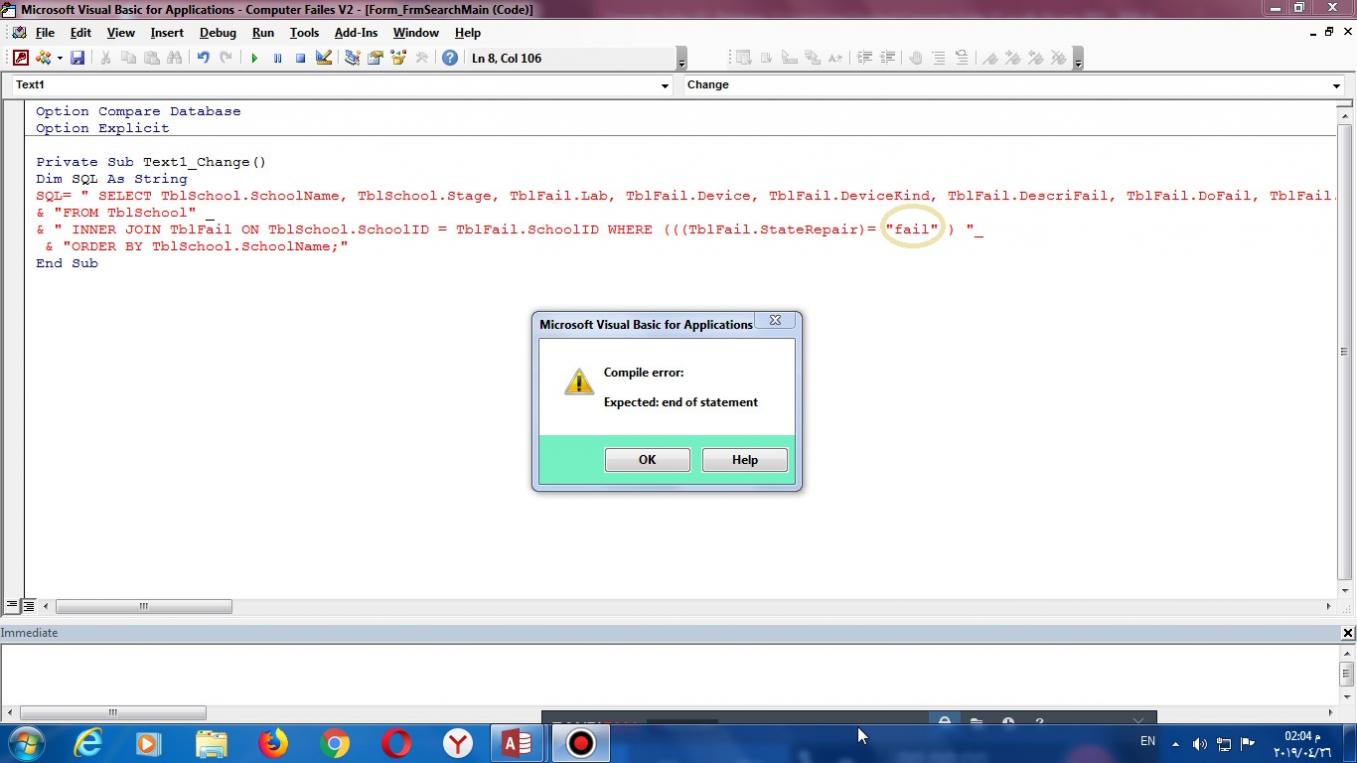Click the Outdent icon in the Edit toolbar
Image resolution: width=1357 pixels, height=763 pixels.
point(887,58)
